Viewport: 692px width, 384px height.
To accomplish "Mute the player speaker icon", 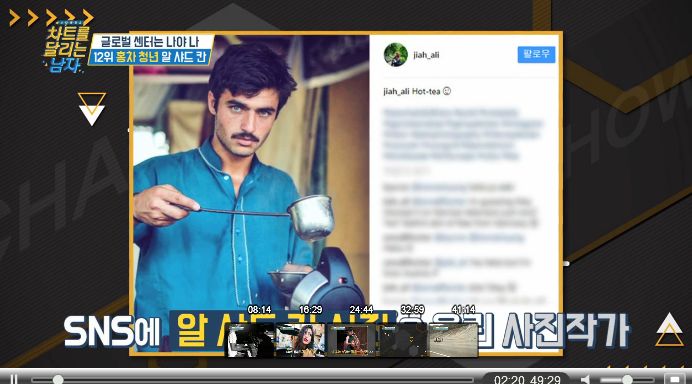I will (x=586, y=380).
